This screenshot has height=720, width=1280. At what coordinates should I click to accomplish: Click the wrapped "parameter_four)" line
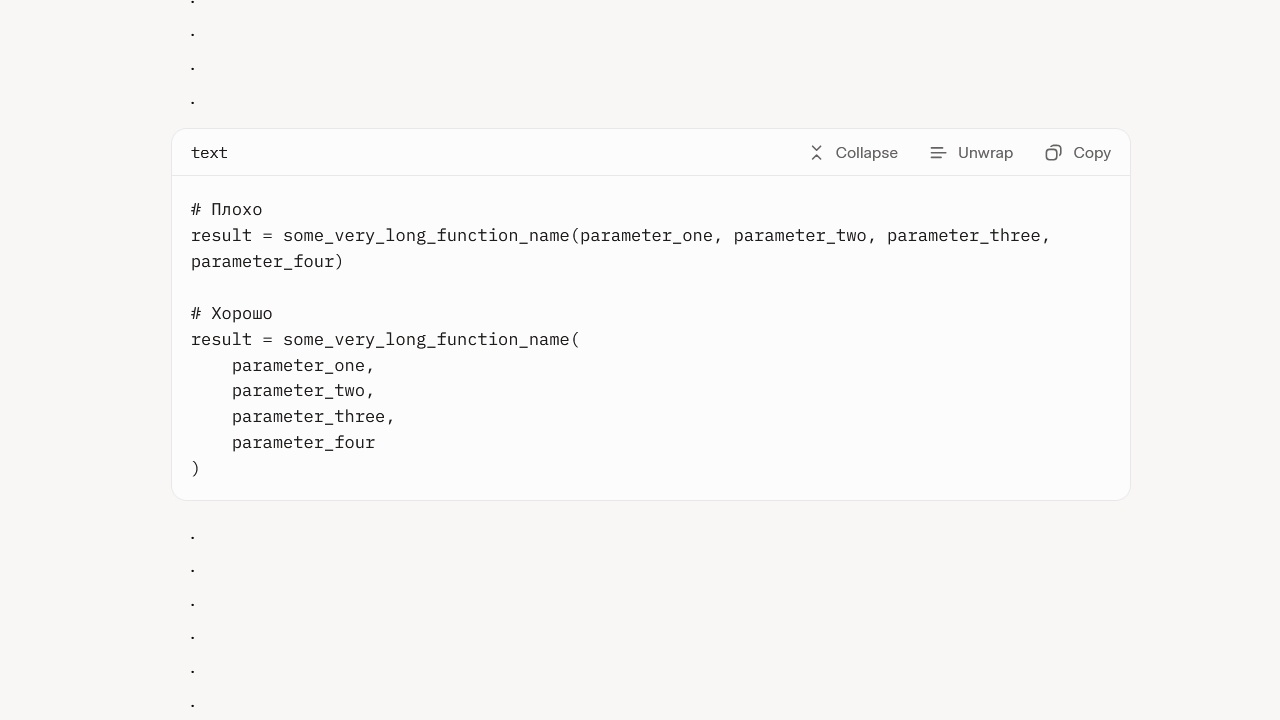tap(267, 262)
